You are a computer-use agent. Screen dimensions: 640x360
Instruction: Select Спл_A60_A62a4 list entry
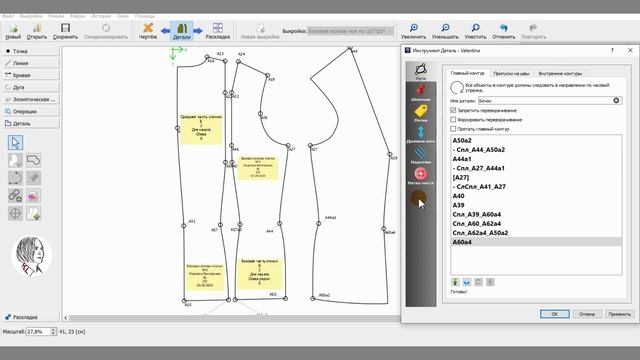point(536,224)
